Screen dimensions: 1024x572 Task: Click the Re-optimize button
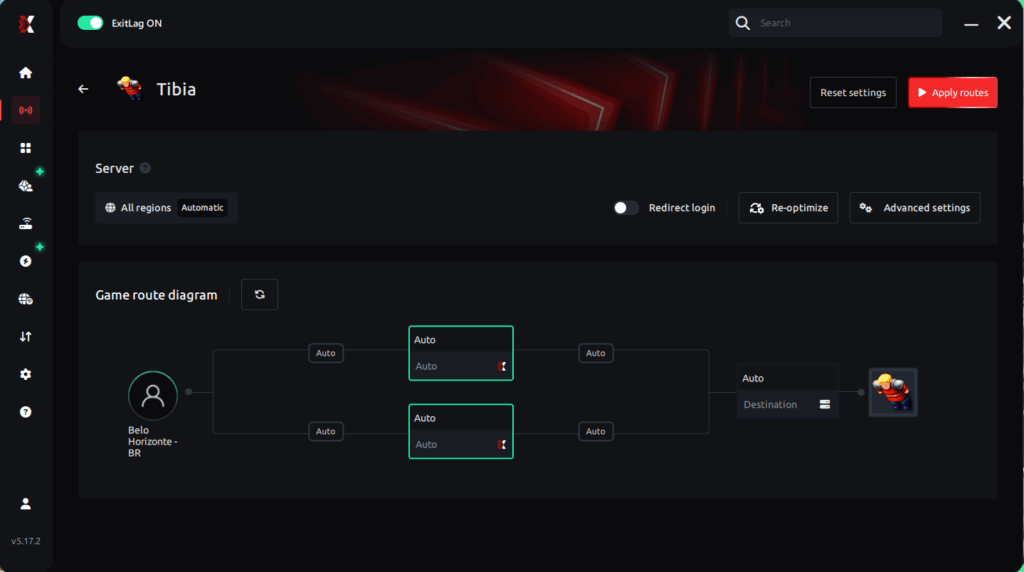point(788,208)
